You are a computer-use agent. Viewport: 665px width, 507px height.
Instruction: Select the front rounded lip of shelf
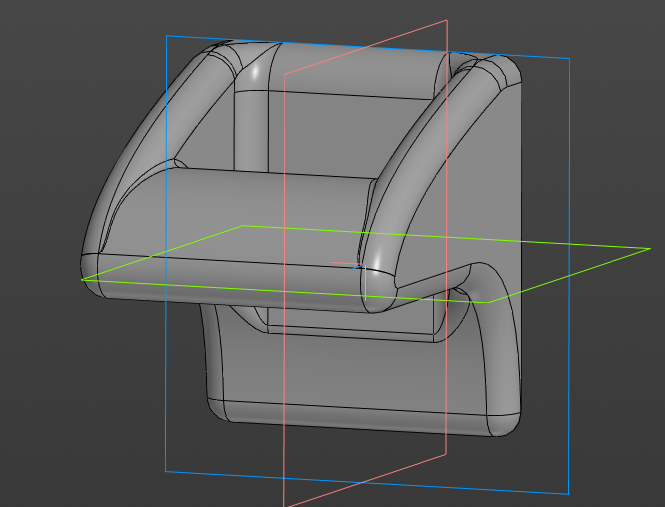pyautogui.click(x=233, y=280)
